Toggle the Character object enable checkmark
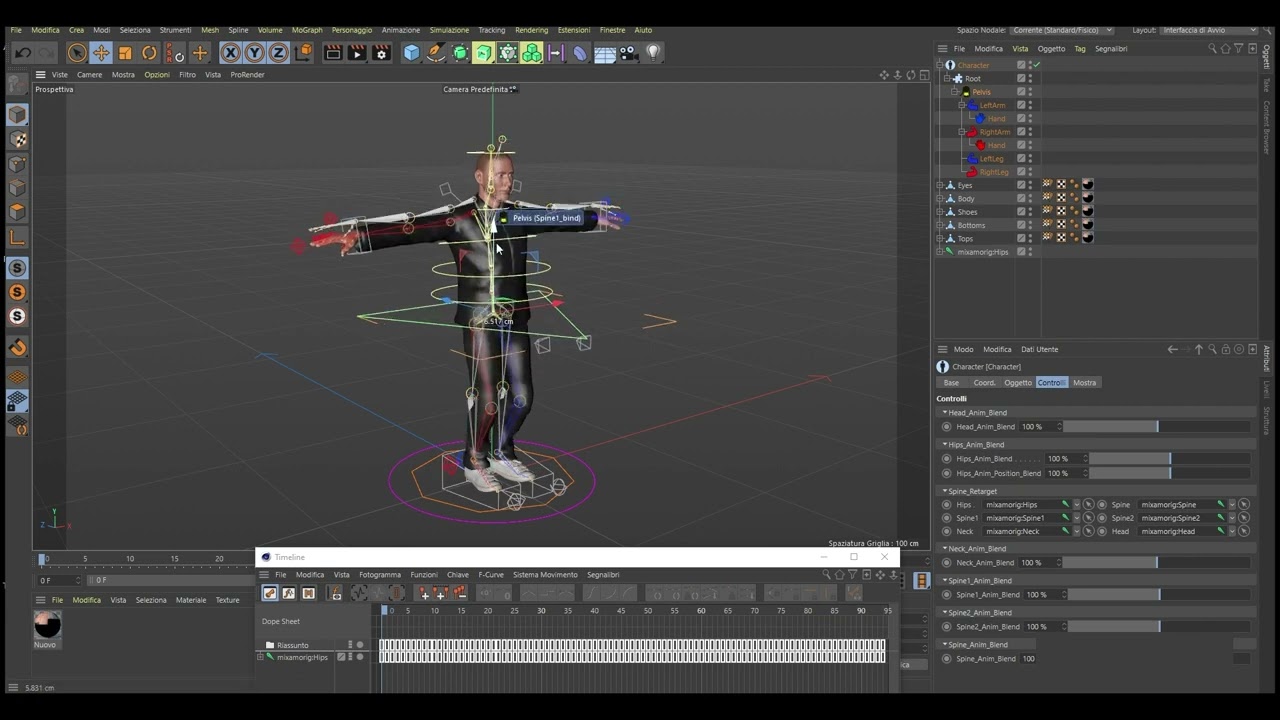 click(x=1037, y=65)
